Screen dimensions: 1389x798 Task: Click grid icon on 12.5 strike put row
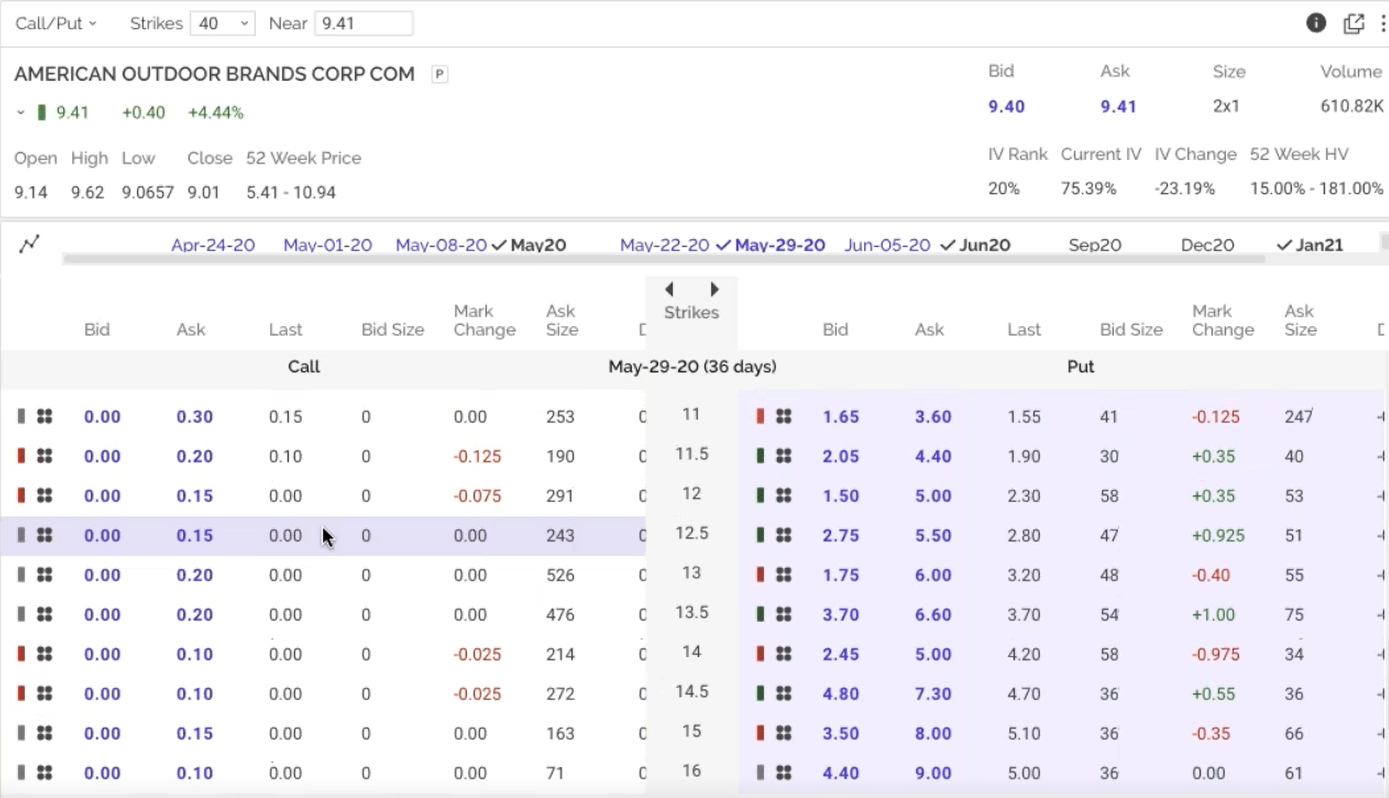[x=783, y=535]
